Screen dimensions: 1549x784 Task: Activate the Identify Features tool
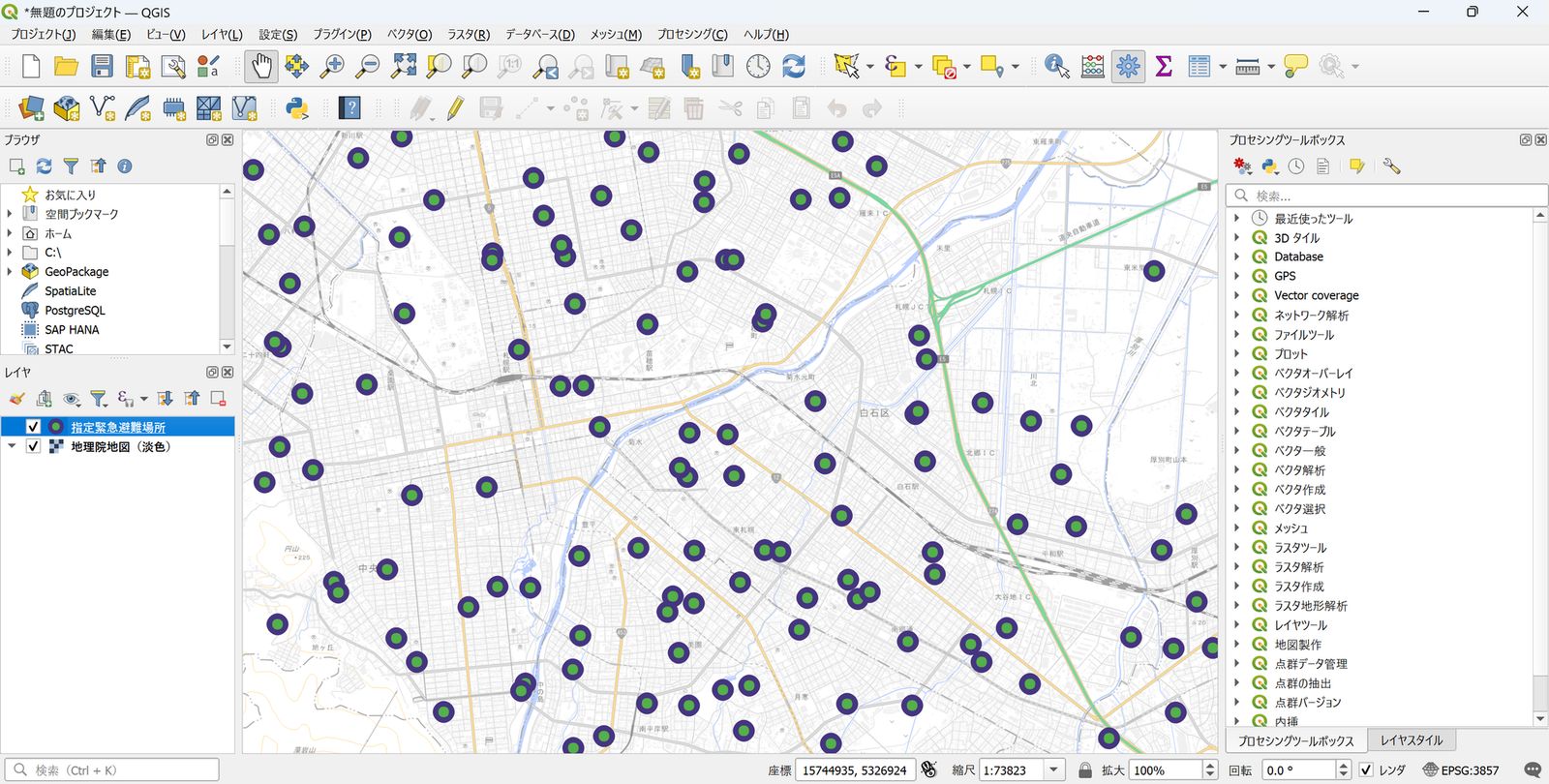[x=1057, y=66]
